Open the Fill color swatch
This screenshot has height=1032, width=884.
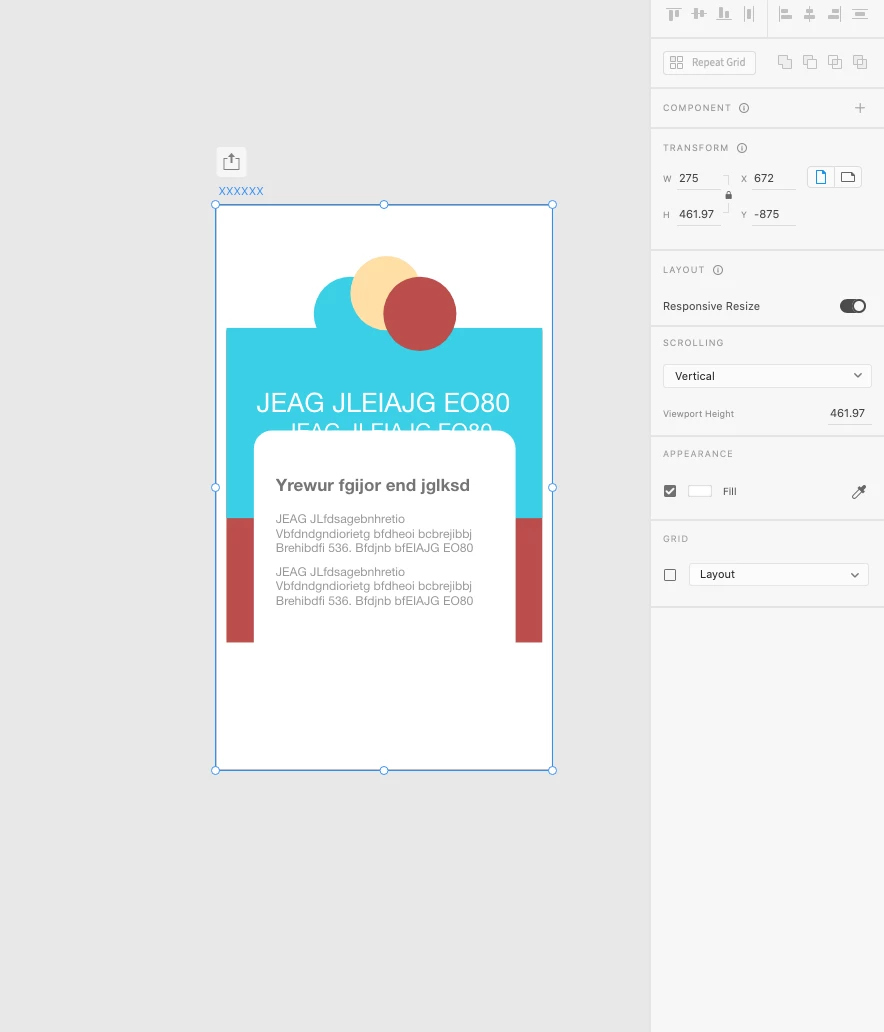pyautogui.click(x=700, y=491)
